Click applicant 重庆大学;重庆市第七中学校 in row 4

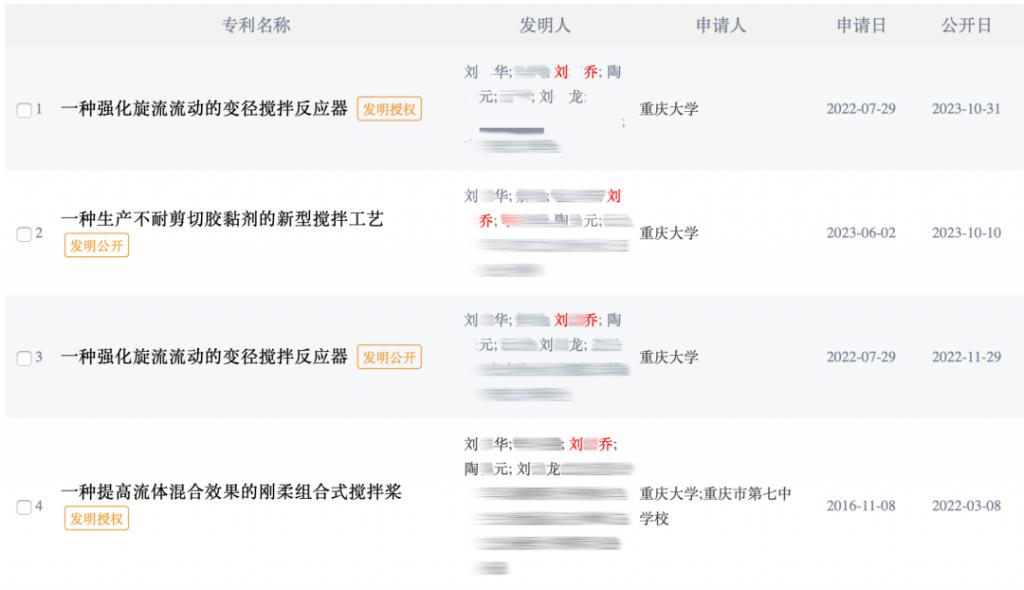coord(715,506)
